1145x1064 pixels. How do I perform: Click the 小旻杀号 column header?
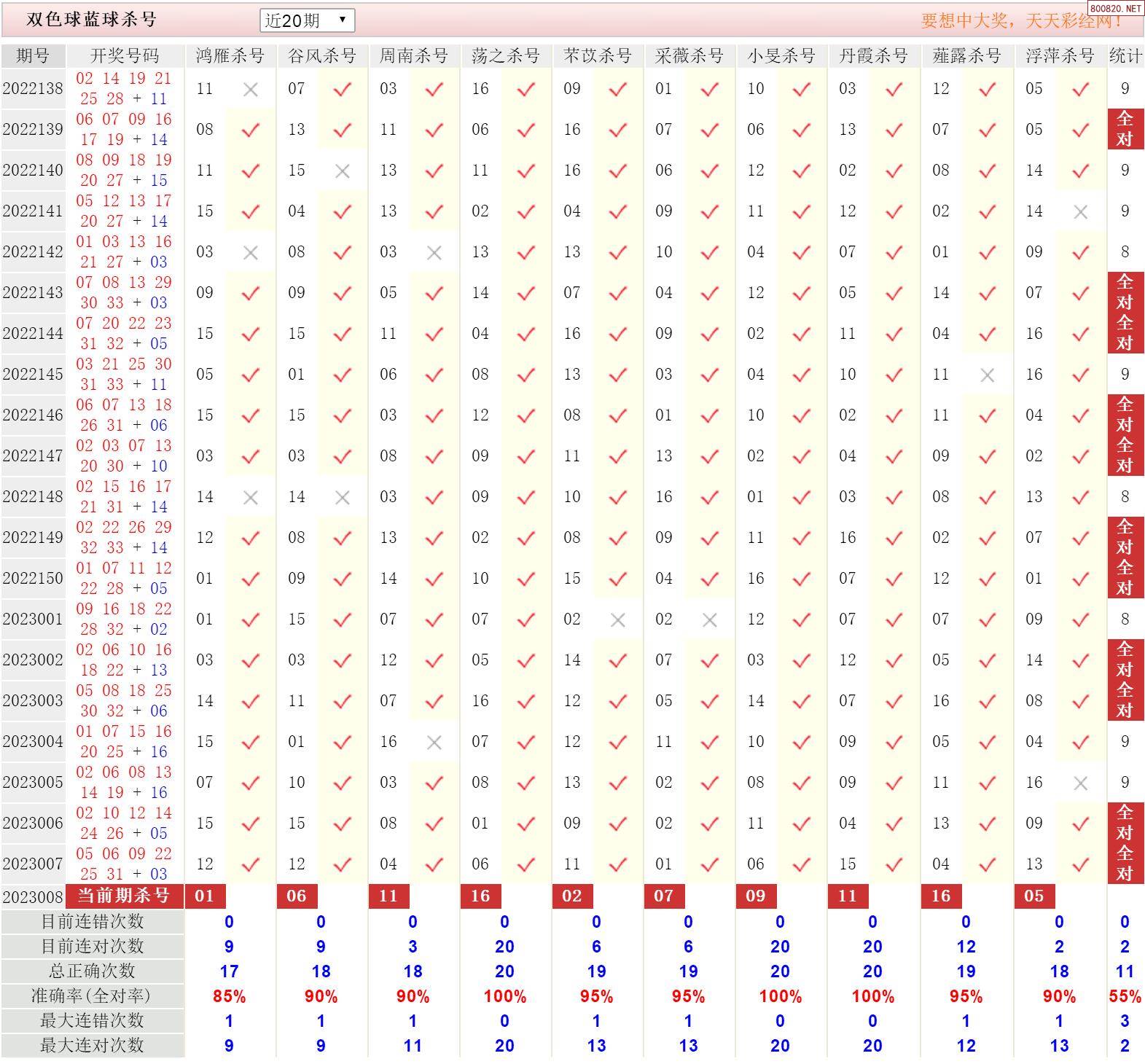pos(781,56)
